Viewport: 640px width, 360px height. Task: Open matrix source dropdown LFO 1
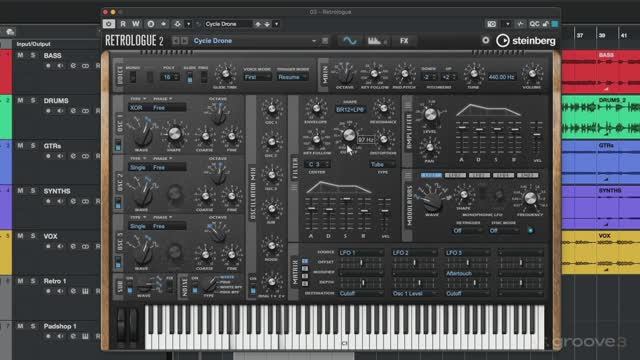tap(361, 253)
